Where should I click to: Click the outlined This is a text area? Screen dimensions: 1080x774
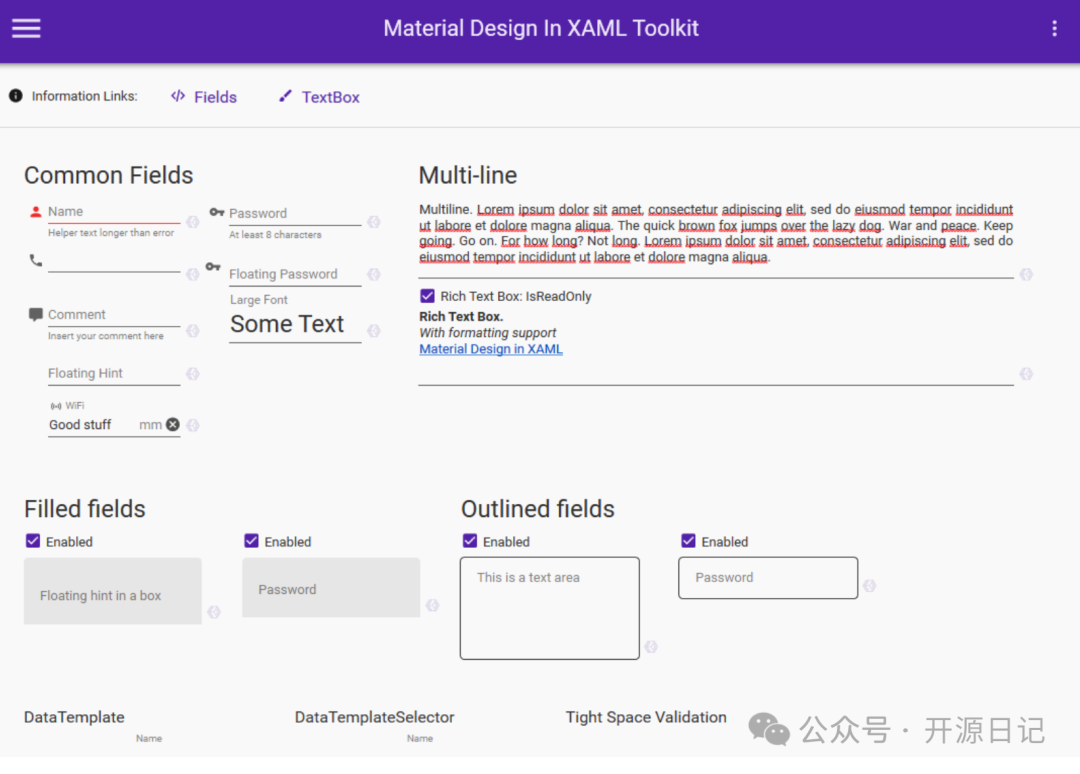(550, 608)
